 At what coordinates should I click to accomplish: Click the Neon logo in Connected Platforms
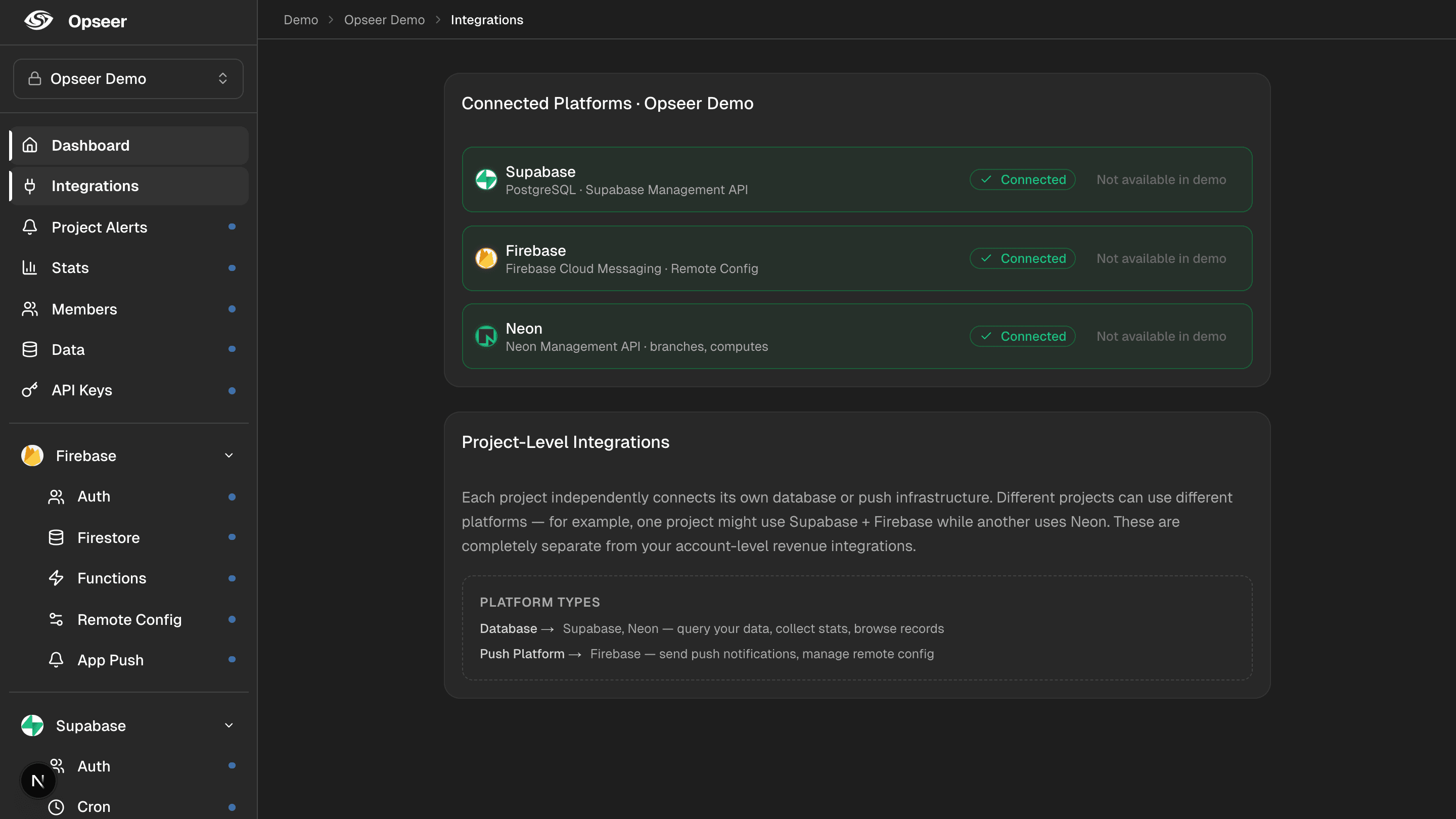[x=486, y=337]
